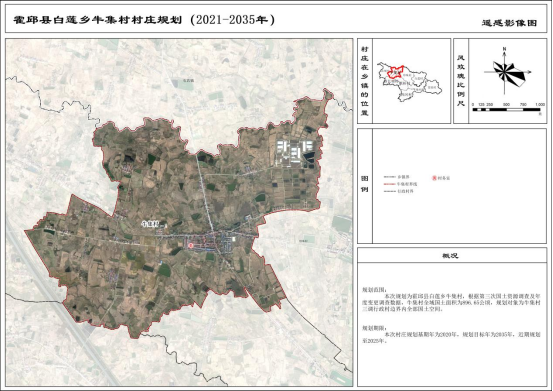Click the black-and-white scale bar
The width and height of the screenshot is (553, 391).
pos(506,110)
